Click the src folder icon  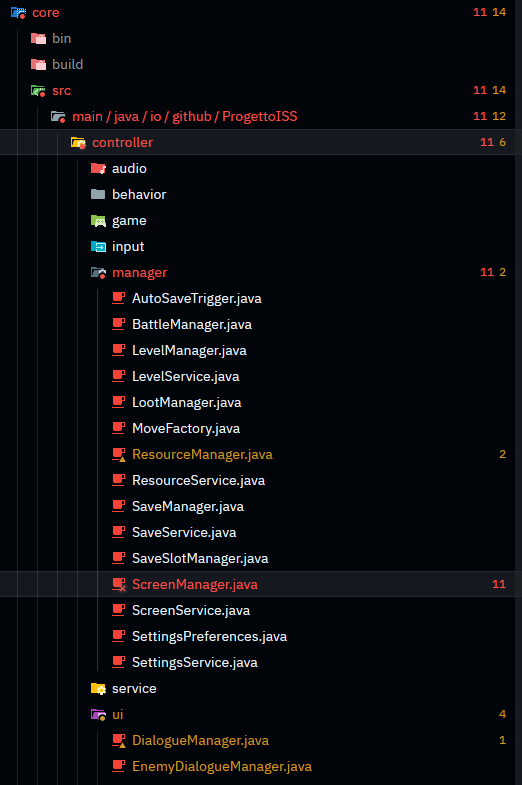(39, 91)
